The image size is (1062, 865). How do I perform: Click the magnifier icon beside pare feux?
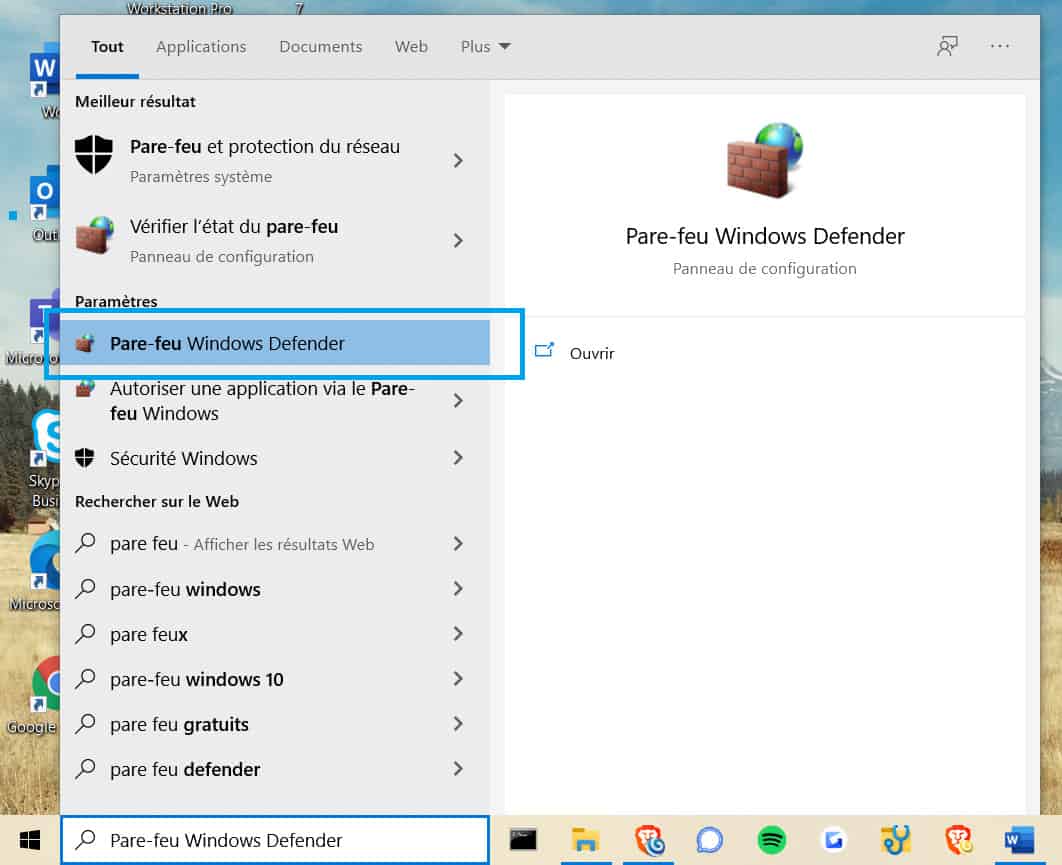pyautogui.click(x=85, y=633)
